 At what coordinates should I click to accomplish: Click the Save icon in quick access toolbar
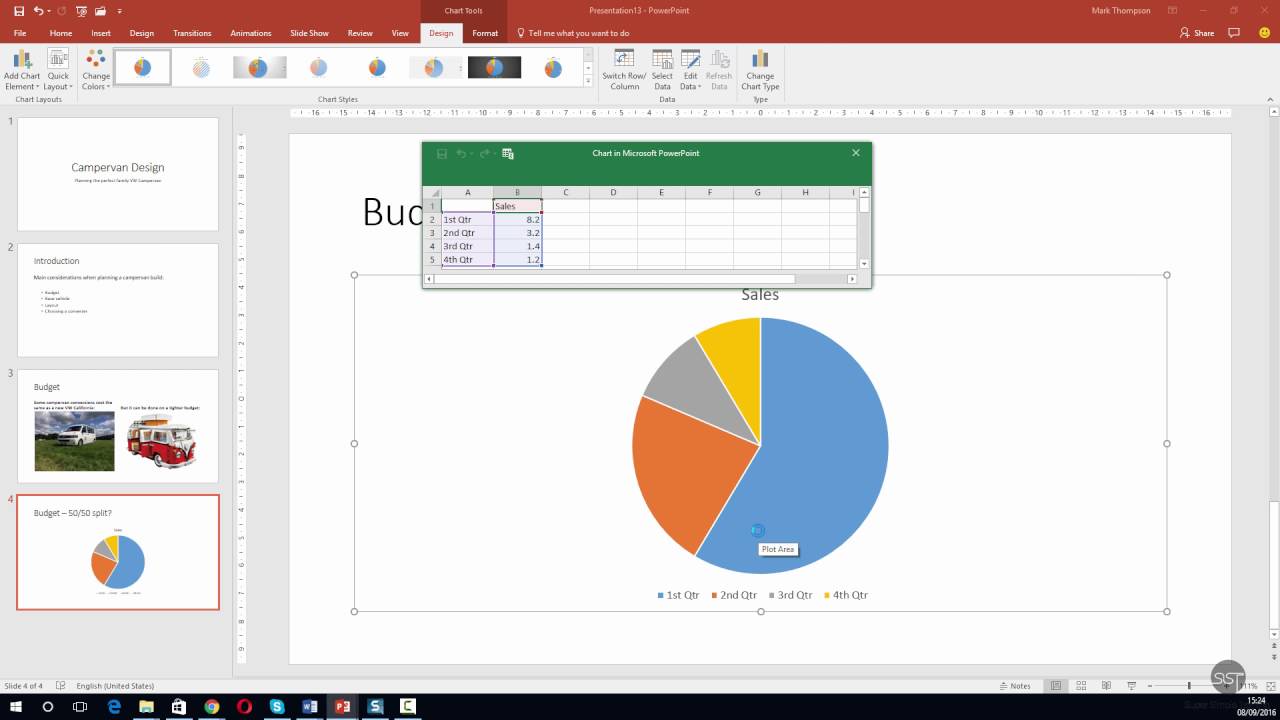pyautogui.click(x=19, y=10)
